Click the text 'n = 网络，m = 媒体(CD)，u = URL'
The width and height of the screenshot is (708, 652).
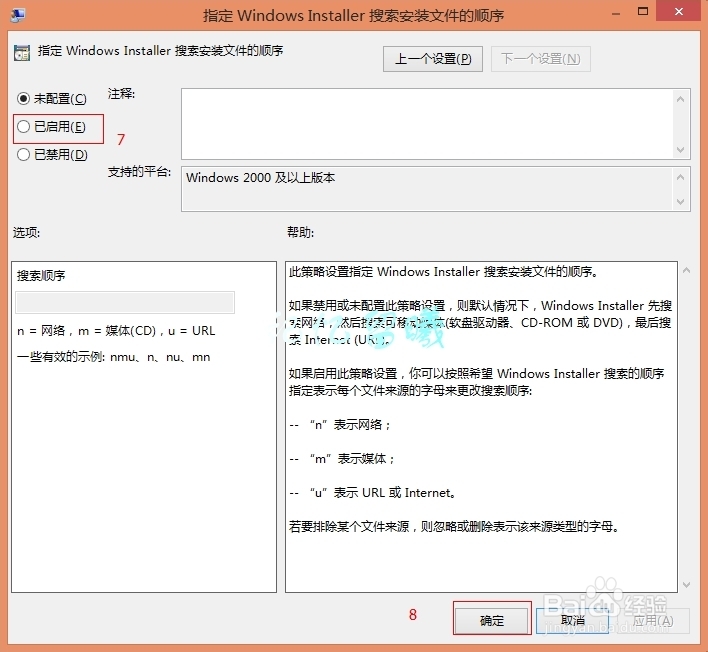(116, 331)
